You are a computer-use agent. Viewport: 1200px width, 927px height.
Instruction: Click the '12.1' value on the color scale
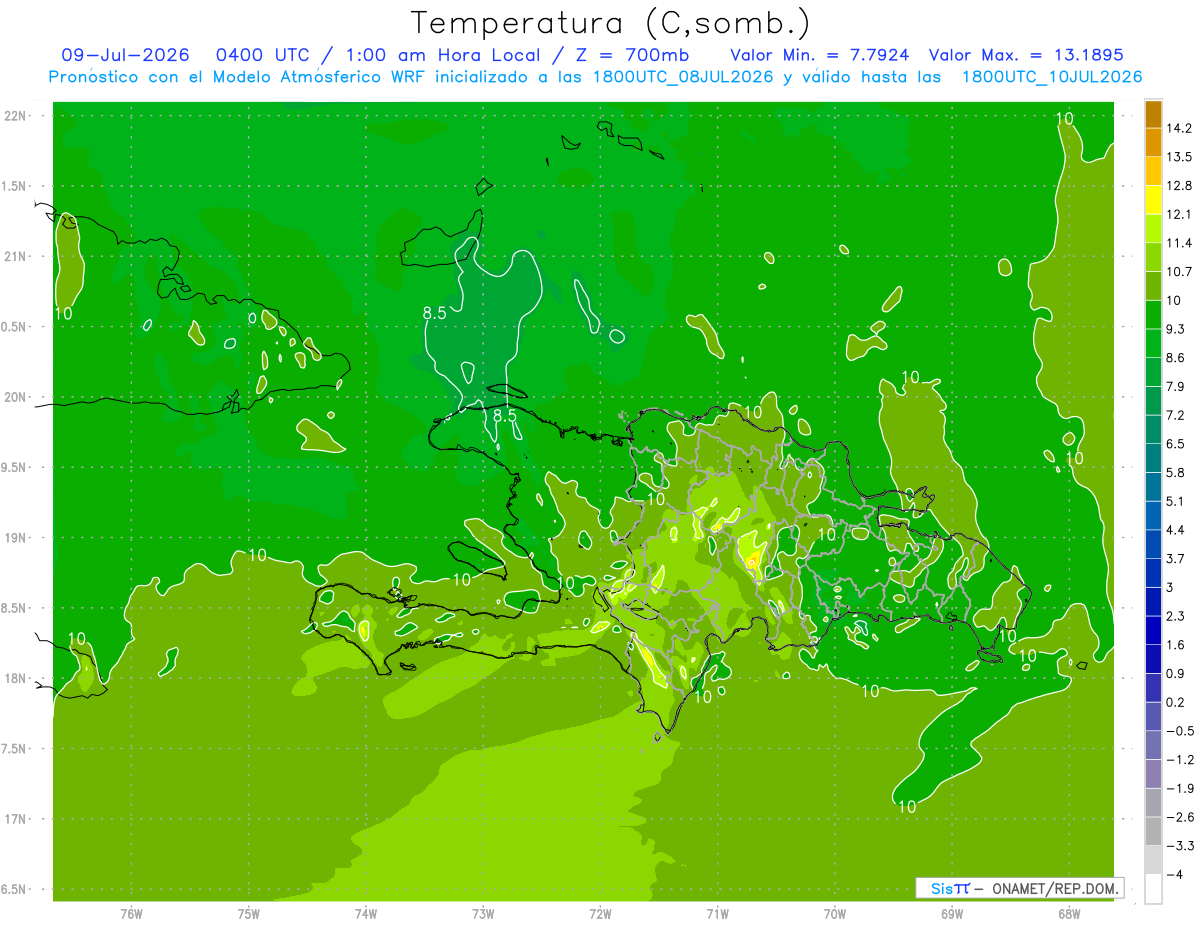click(x=1179, y=214)
